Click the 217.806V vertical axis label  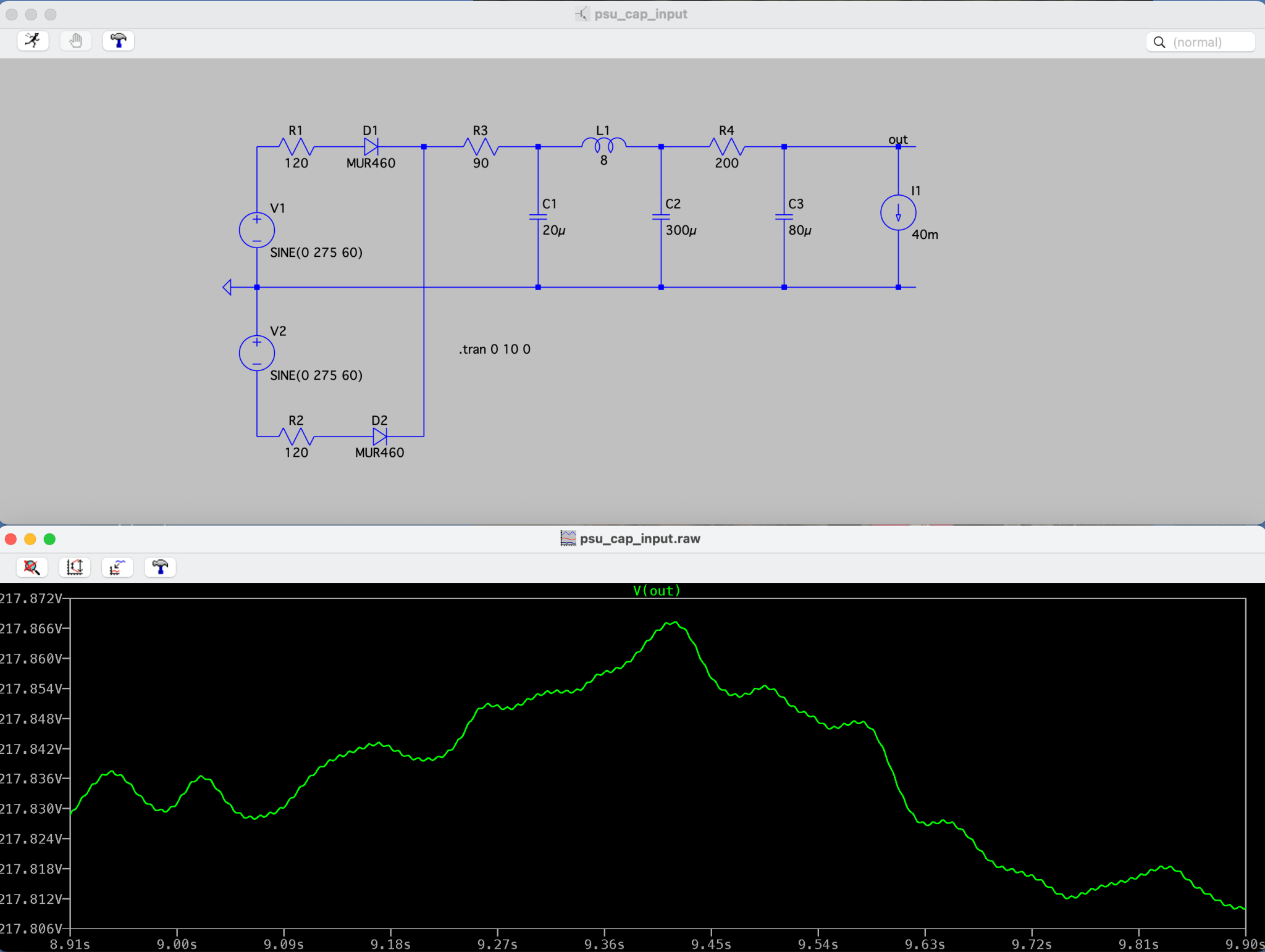click(31, 929)
